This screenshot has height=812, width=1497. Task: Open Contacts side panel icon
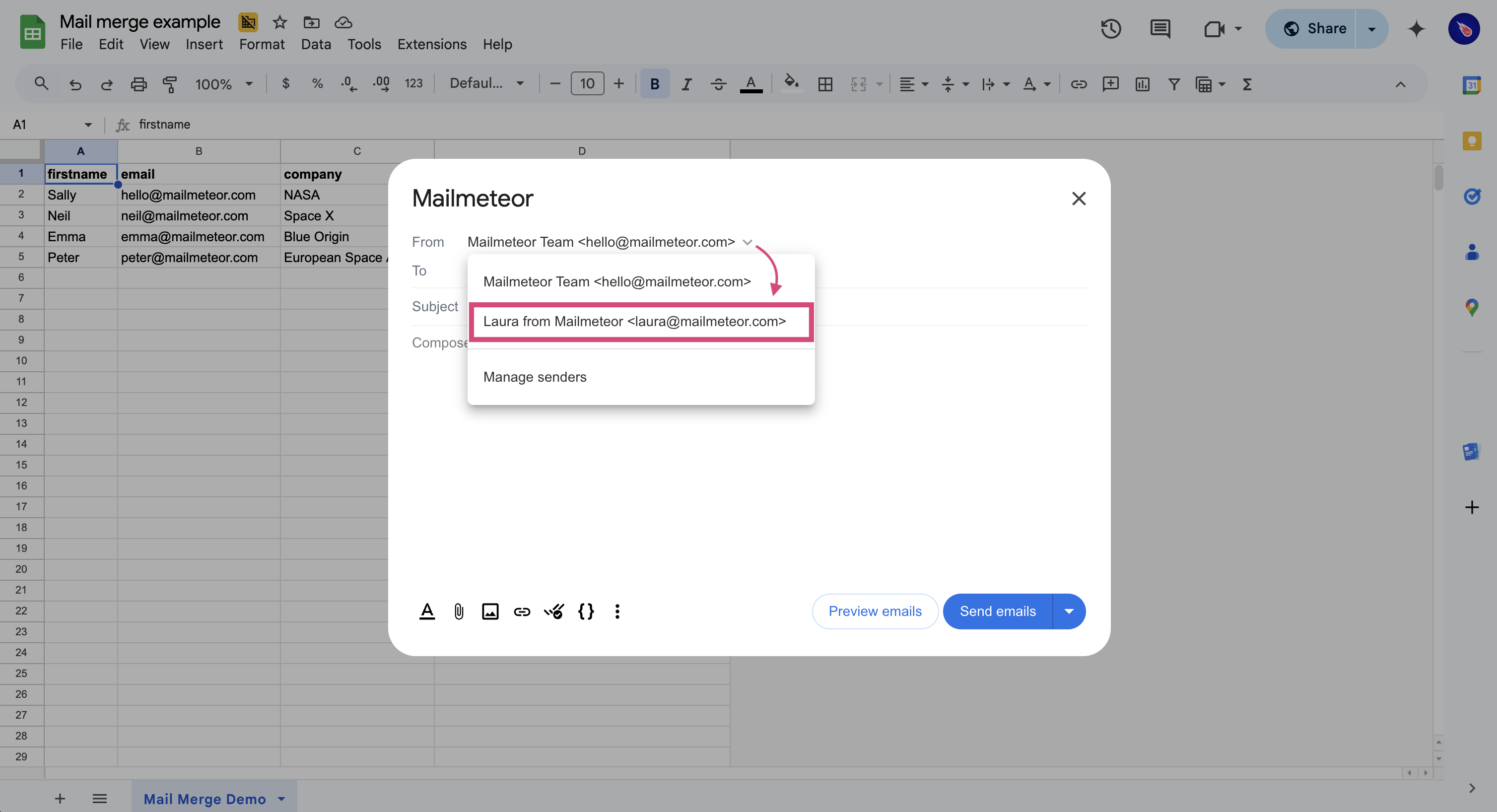pos(1471,252)
